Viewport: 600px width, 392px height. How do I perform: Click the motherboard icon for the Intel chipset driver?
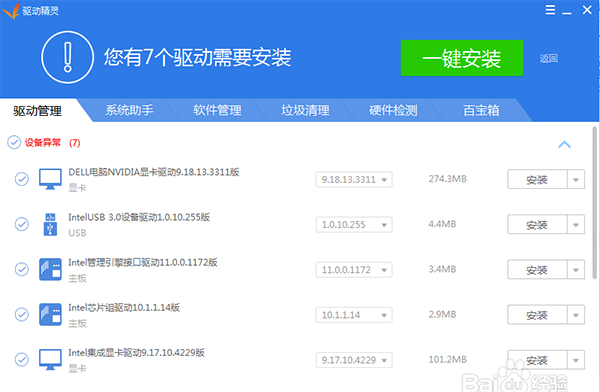tap(50, 315)
